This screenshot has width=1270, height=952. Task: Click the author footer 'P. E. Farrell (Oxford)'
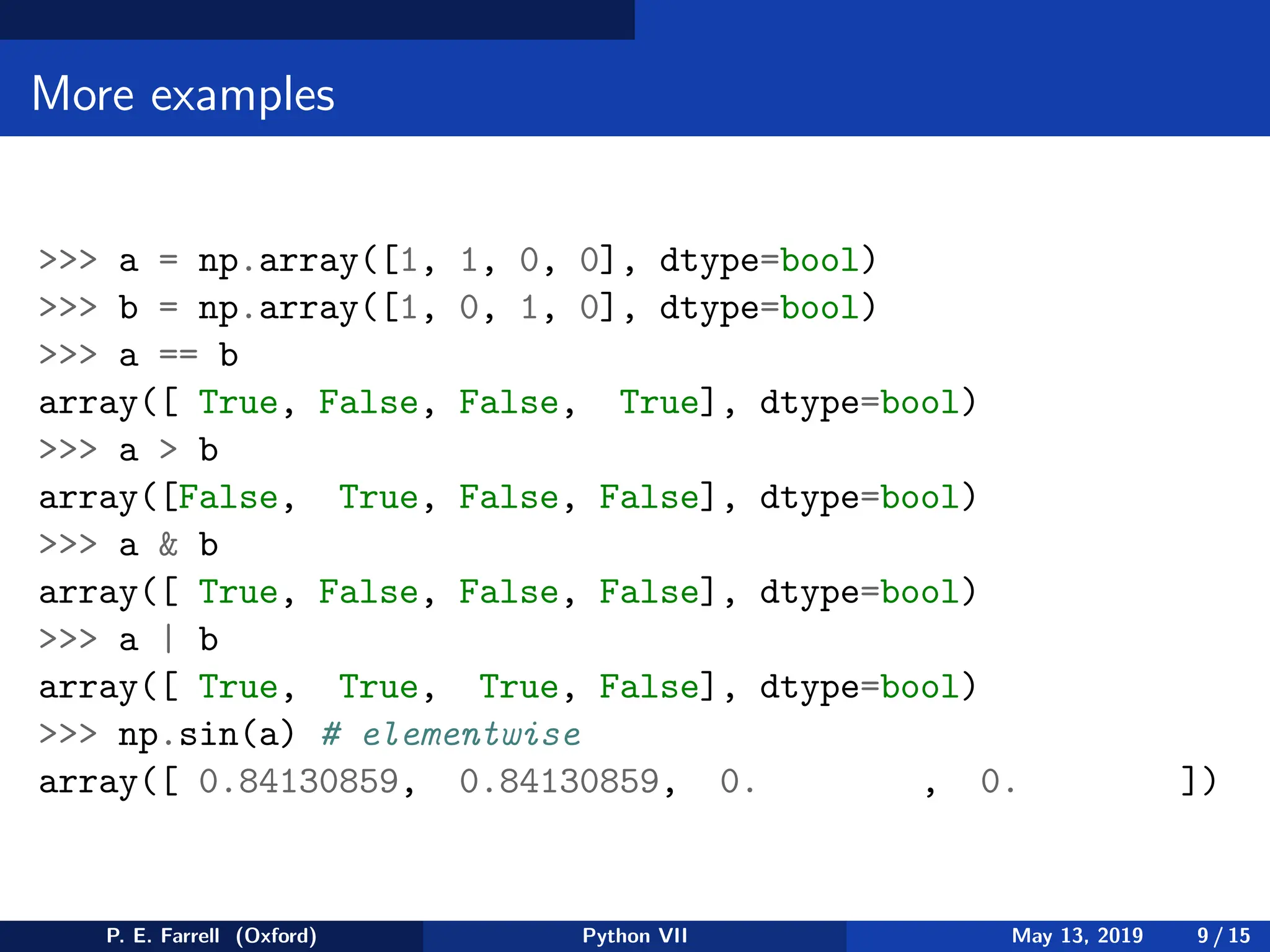click(x=211, y=935)
